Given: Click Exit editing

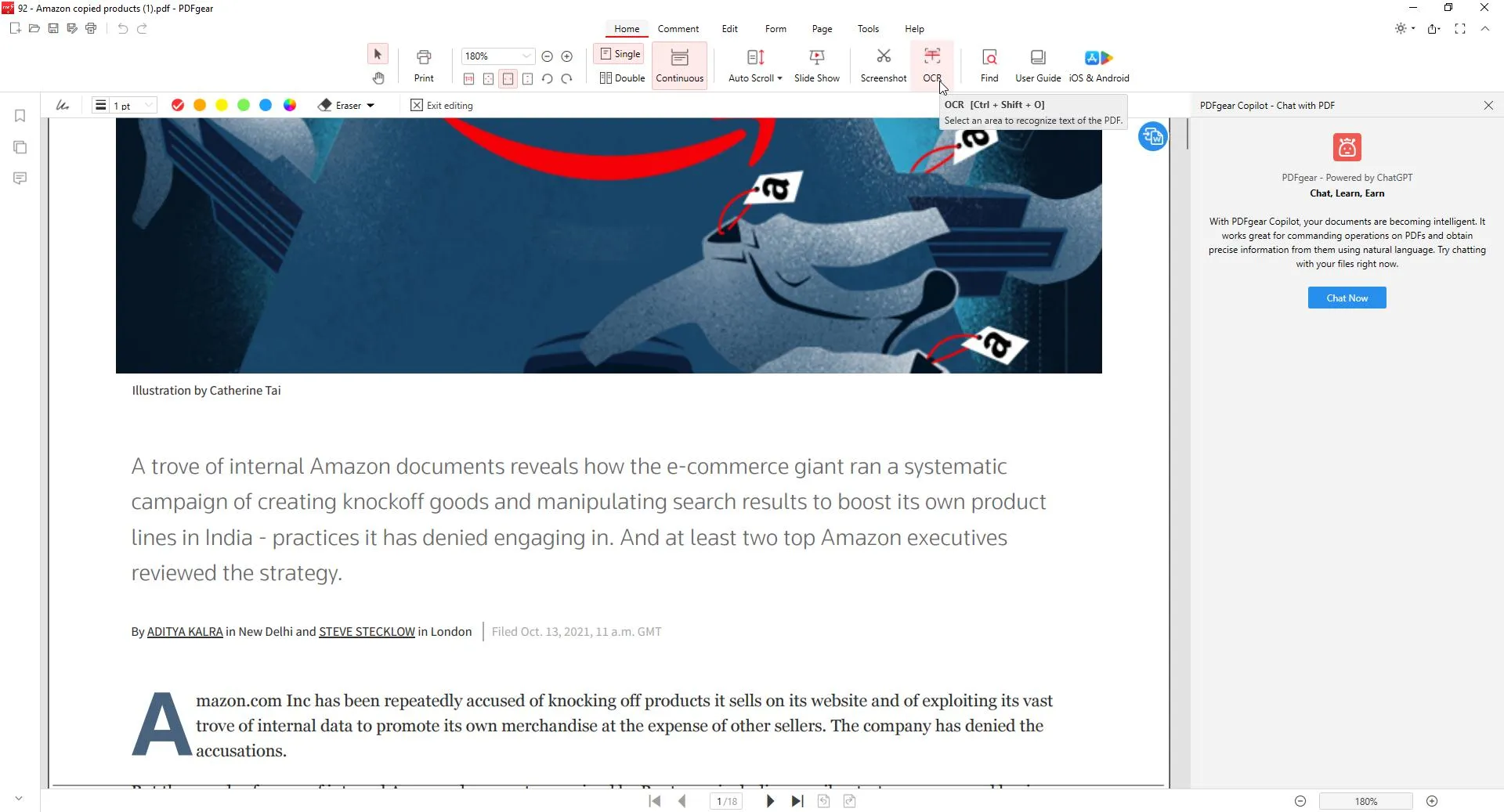Looking at the screenshot, I should [x=443, y=105].
